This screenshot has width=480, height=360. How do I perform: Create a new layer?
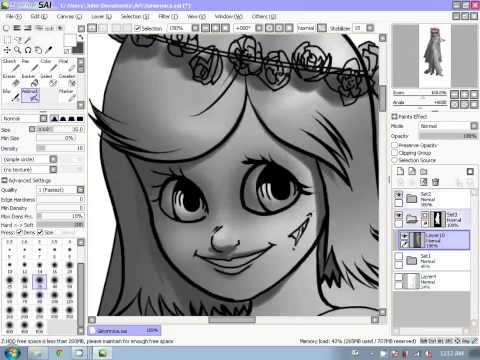400,171
